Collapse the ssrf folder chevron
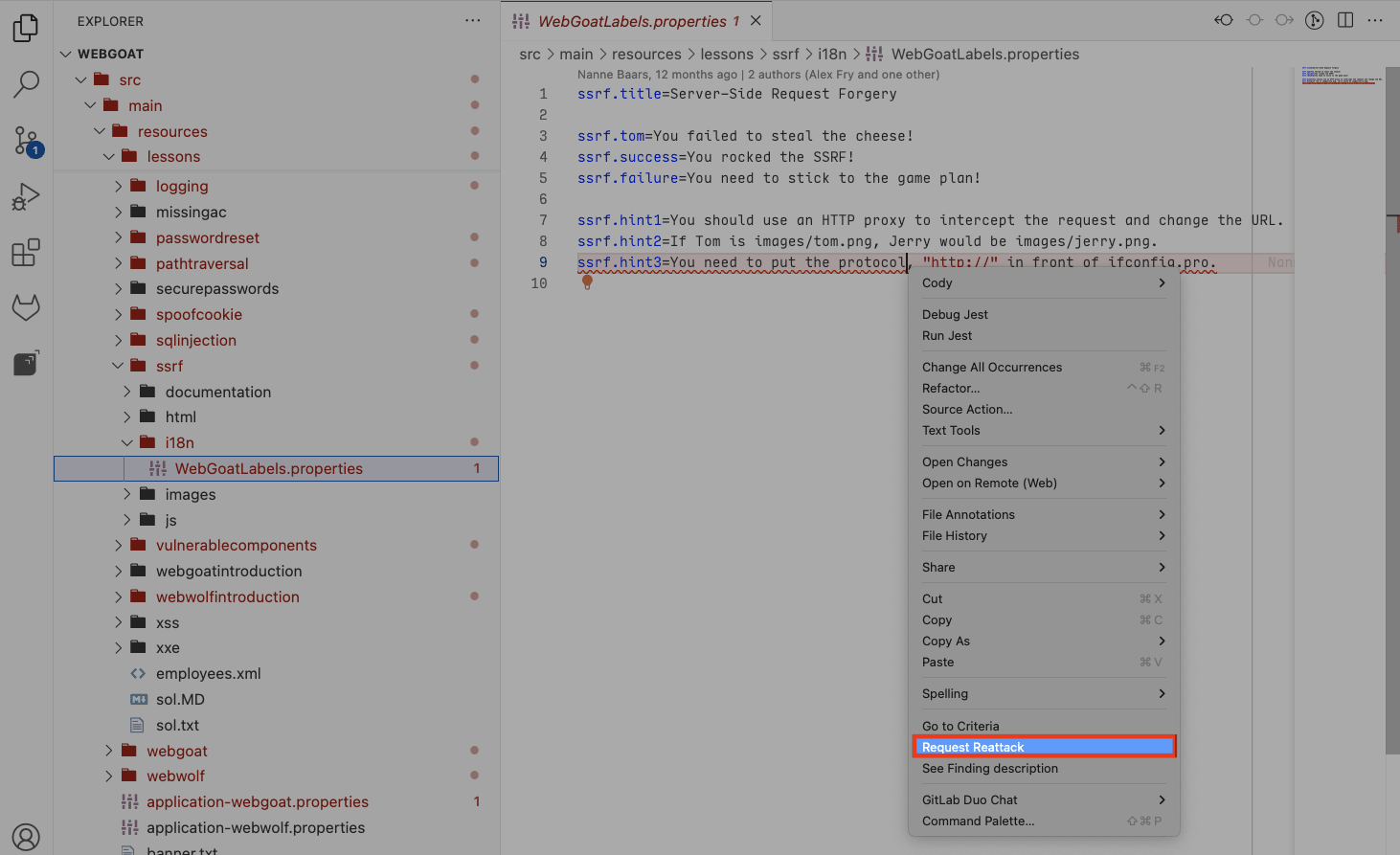 (x=119, y=366)
